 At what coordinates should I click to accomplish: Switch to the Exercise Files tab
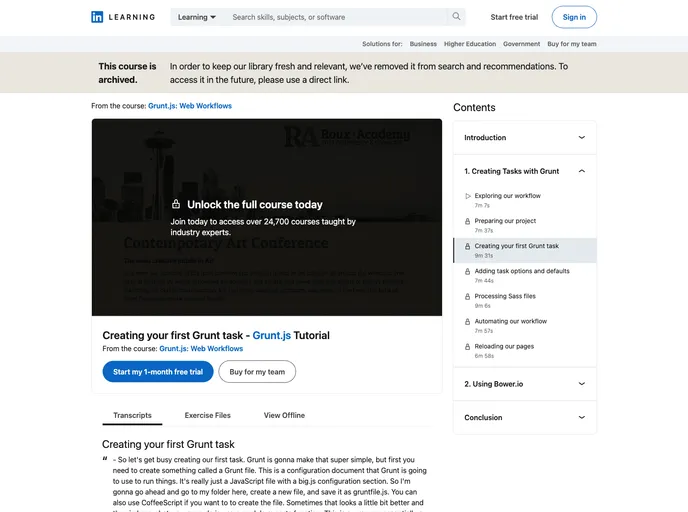[208, 415]
